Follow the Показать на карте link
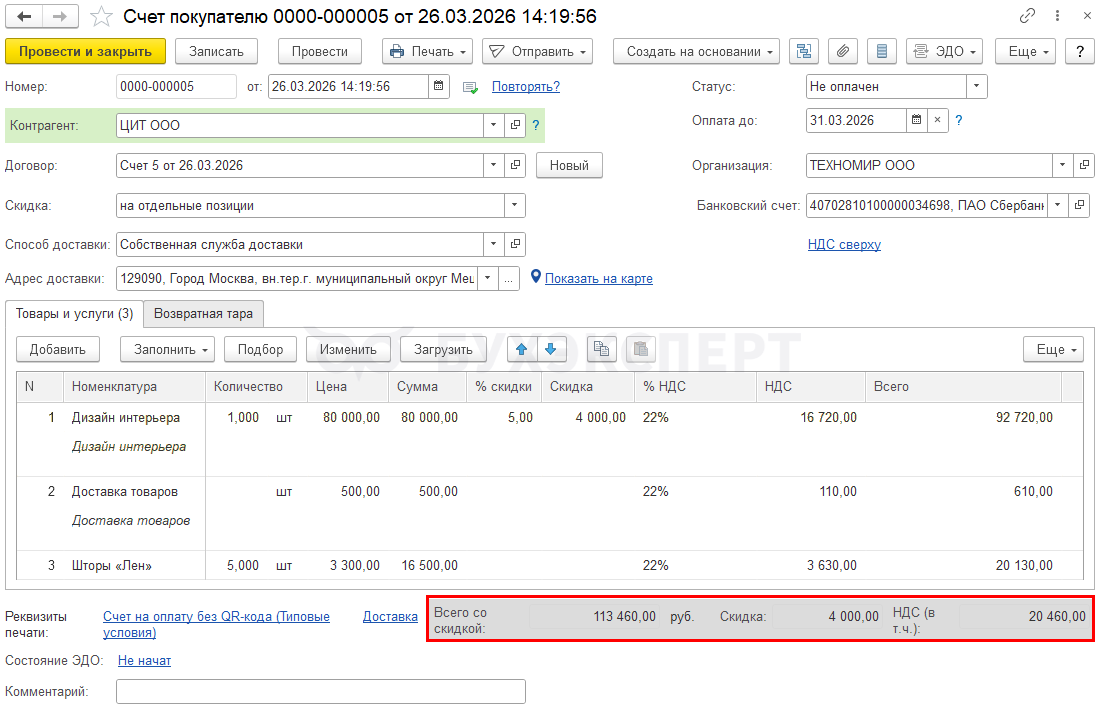Image resolution: width=1105 pixels, height=709 pixels. [x=598, y=278]
